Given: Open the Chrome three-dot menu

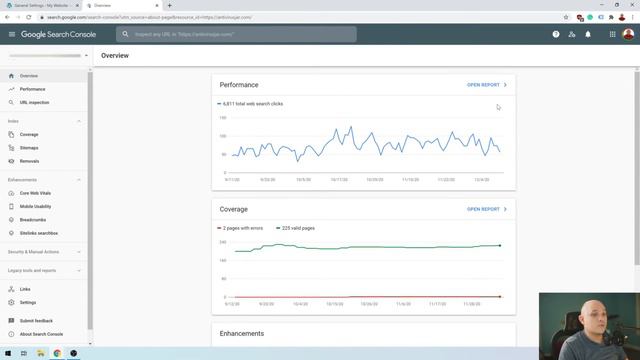Looking at the screenshot, I should (x=633, y=17).
